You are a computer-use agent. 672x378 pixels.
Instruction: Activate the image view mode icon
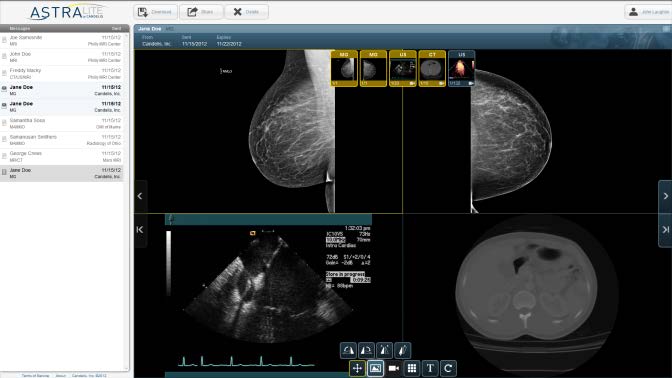(x=375, y=369)
